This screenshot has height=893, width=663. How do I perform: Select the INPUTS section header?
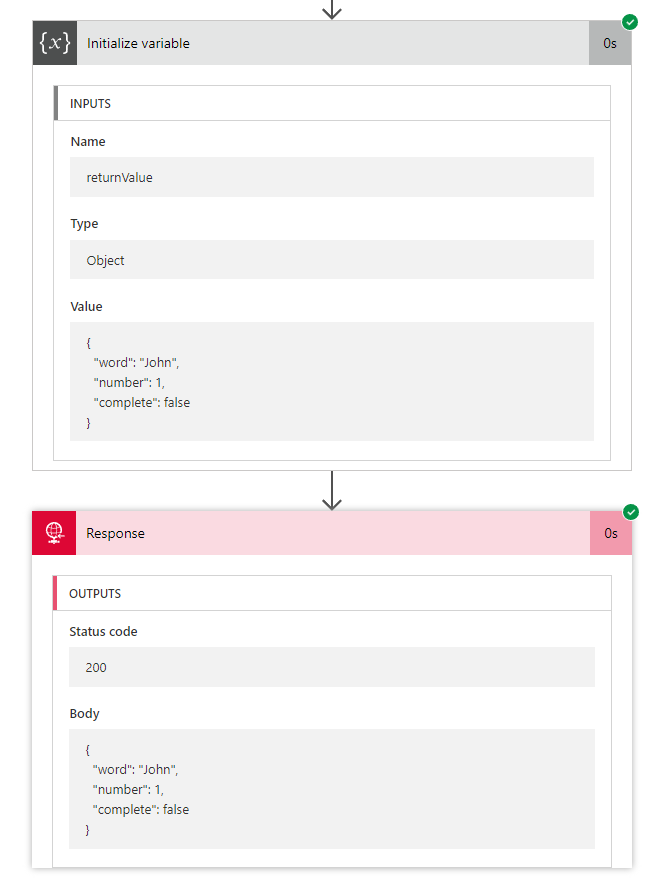click(x=90, y=104)
